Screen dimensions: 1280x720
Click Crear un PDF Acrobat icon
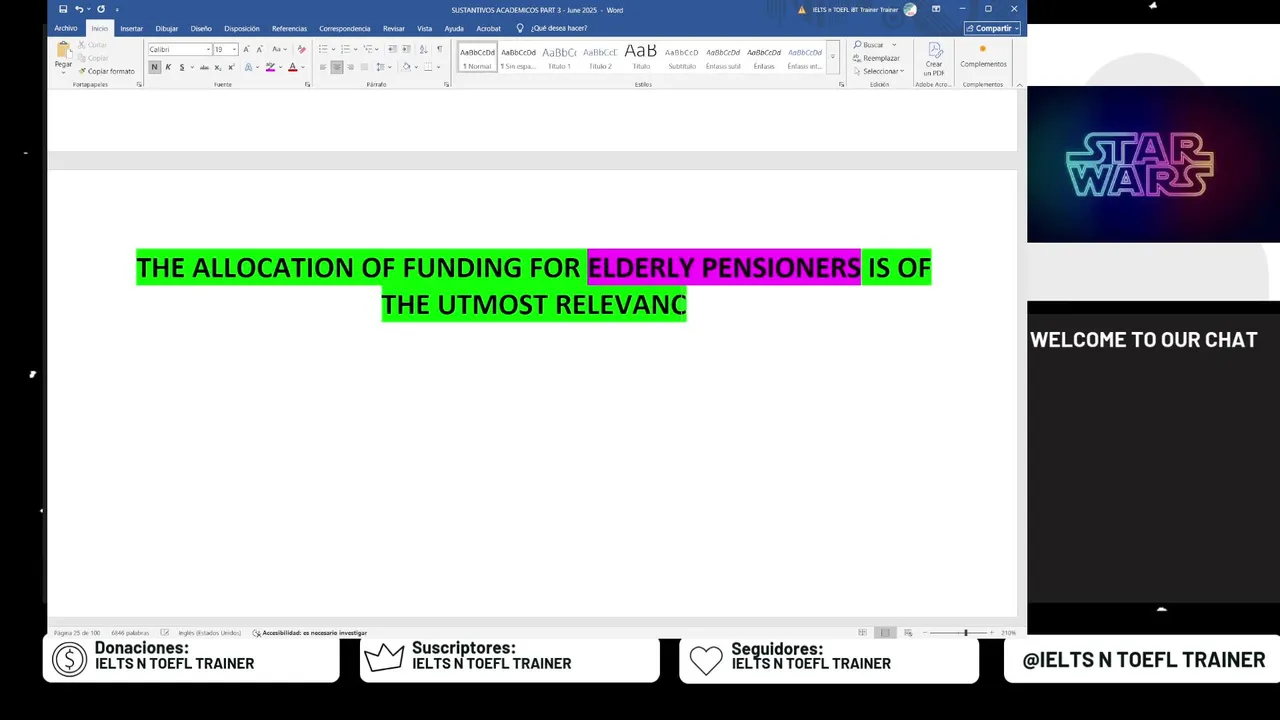click(934, 59)
